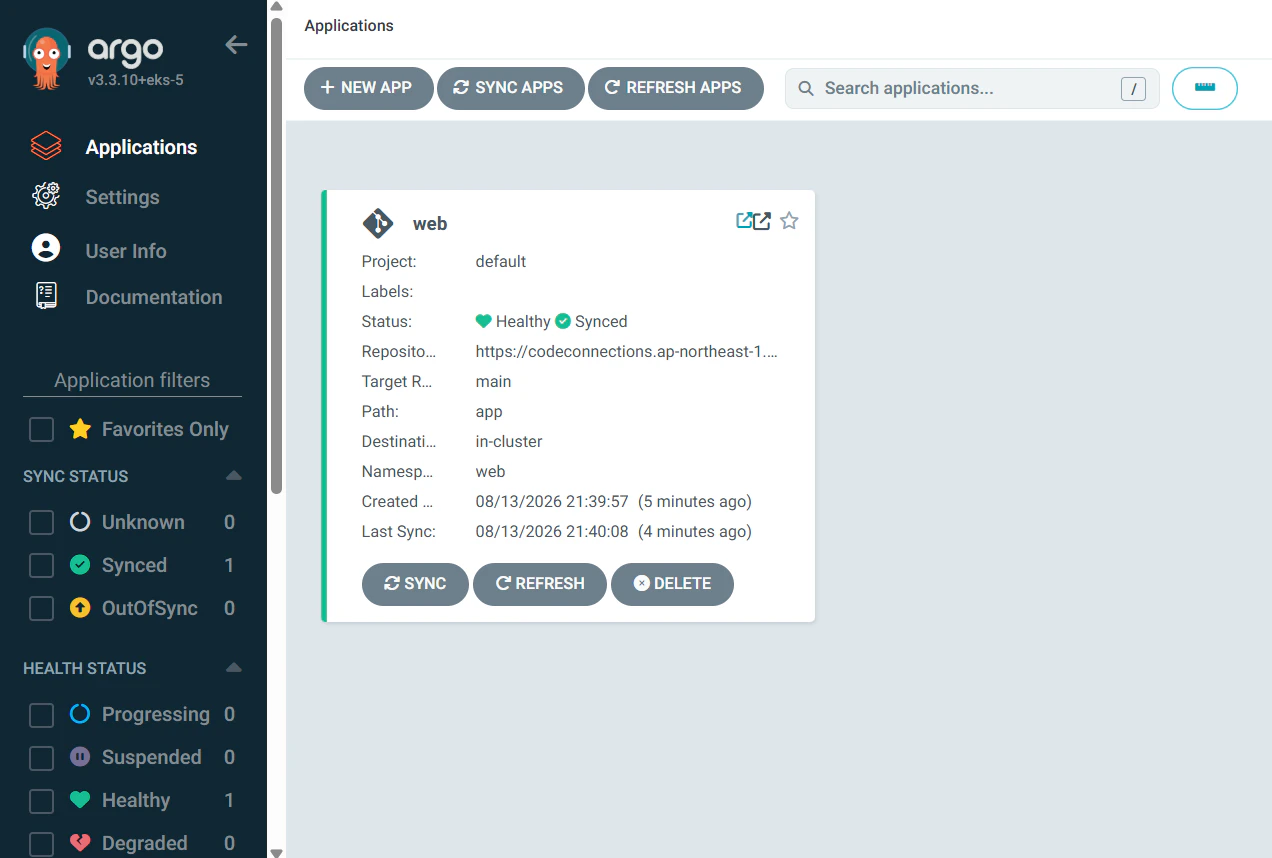Click the Destination value in-cluster

click(x=509, y=442)
